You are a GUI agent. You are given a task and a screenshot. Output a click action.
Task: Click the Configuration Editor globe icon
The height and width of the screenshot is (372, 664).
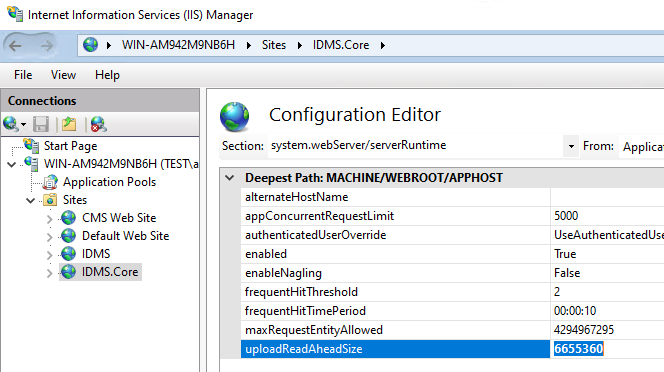tap(235, 117)
